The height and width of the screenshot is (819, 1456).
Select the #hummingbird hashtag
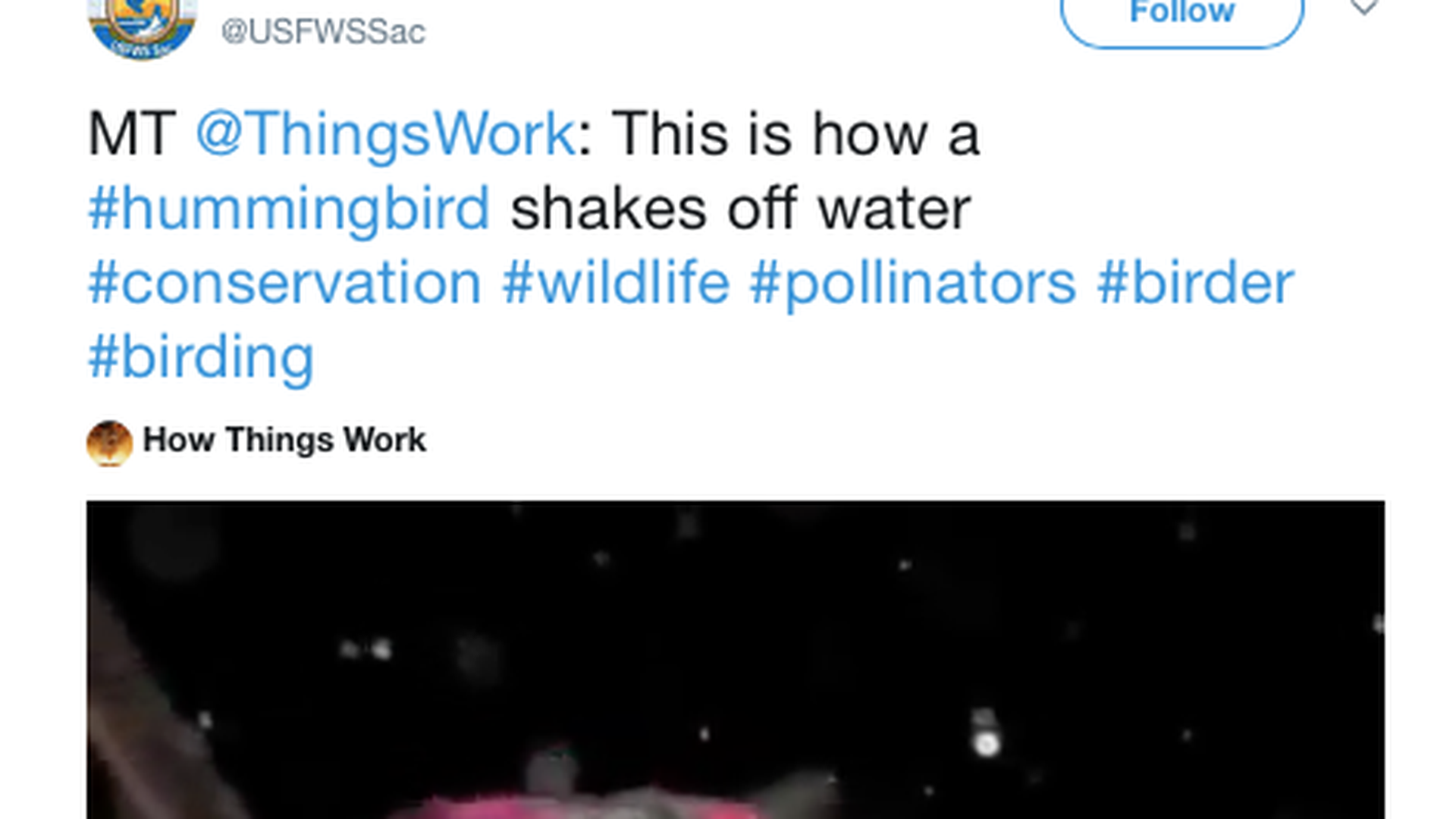289,209
